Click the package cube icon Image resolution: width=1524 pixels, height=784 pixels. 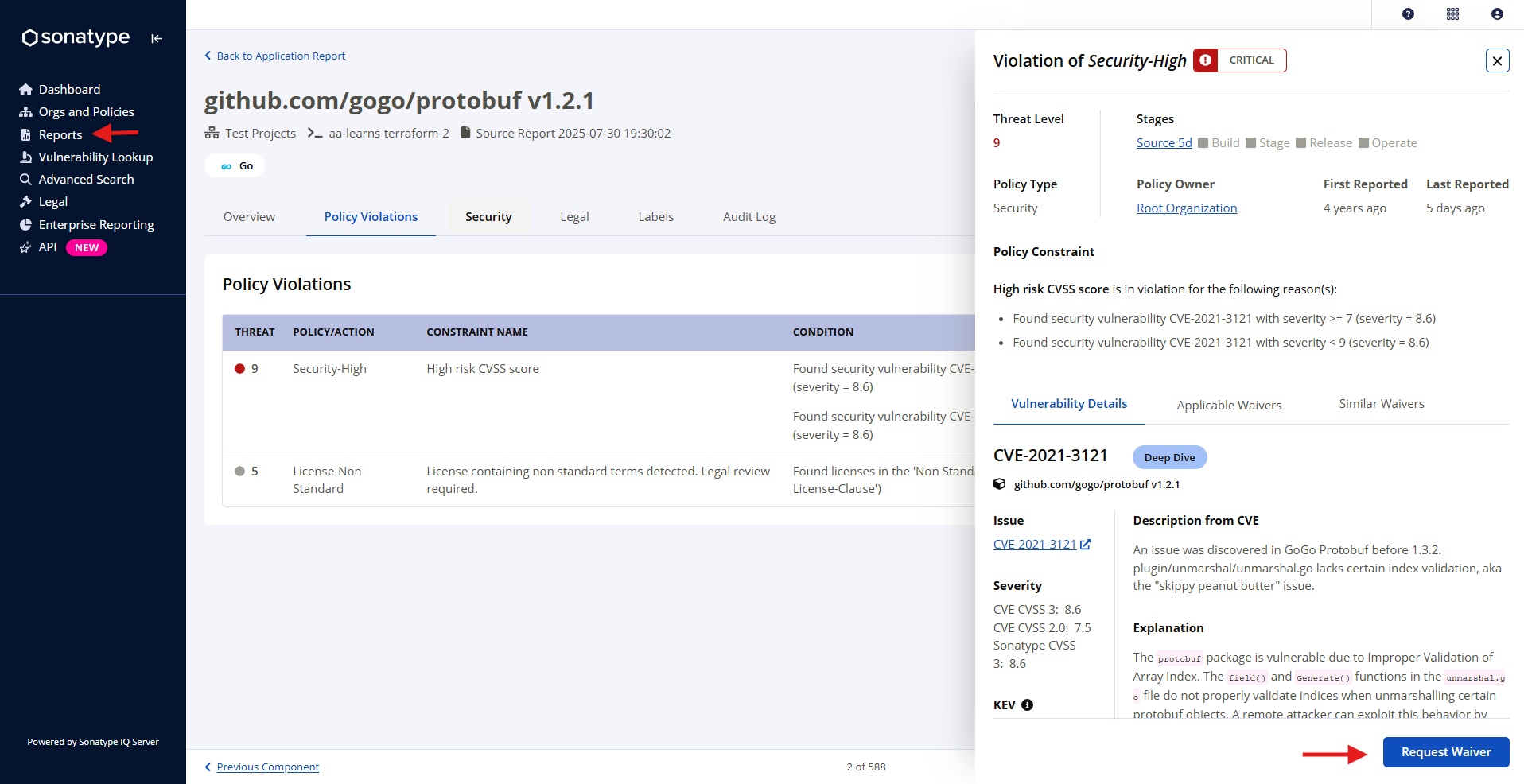coord(1000,484)
